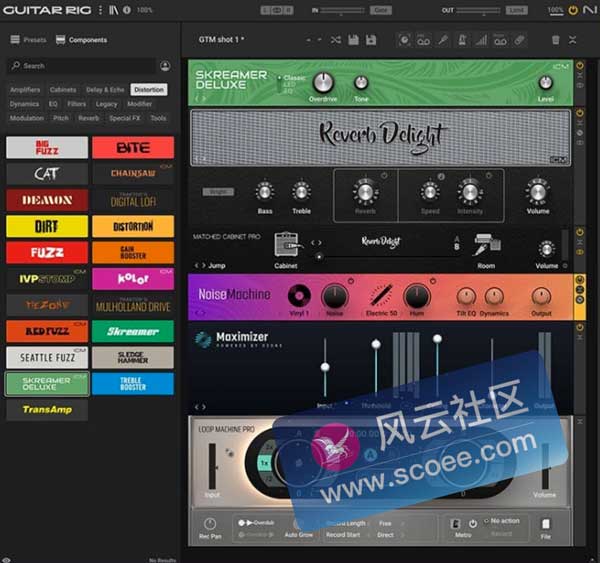Step the Jump preset arrows on cabinet
This screenshot has width=600, height=563.
pos(200,265)
